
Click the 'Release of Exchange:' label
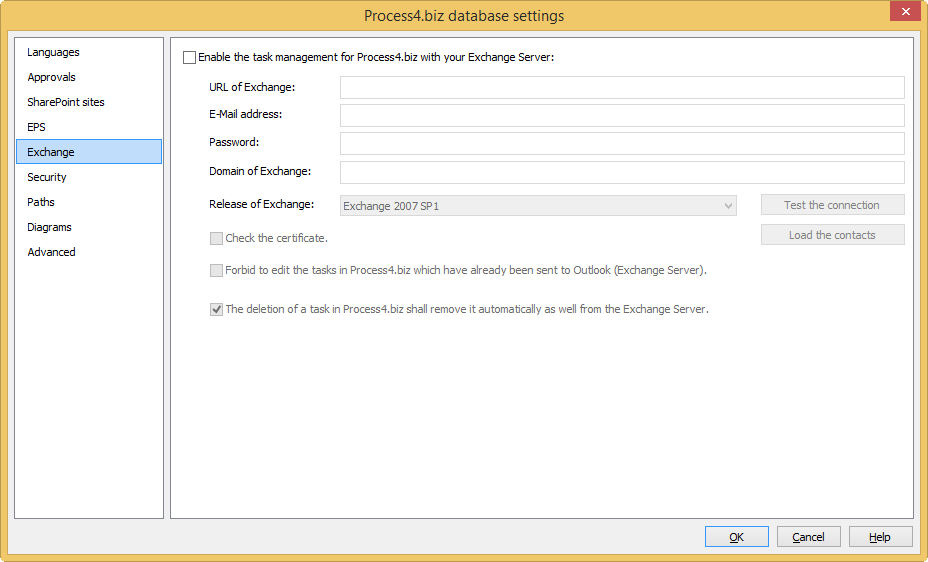pyautogui.click(x=262, y=204)
